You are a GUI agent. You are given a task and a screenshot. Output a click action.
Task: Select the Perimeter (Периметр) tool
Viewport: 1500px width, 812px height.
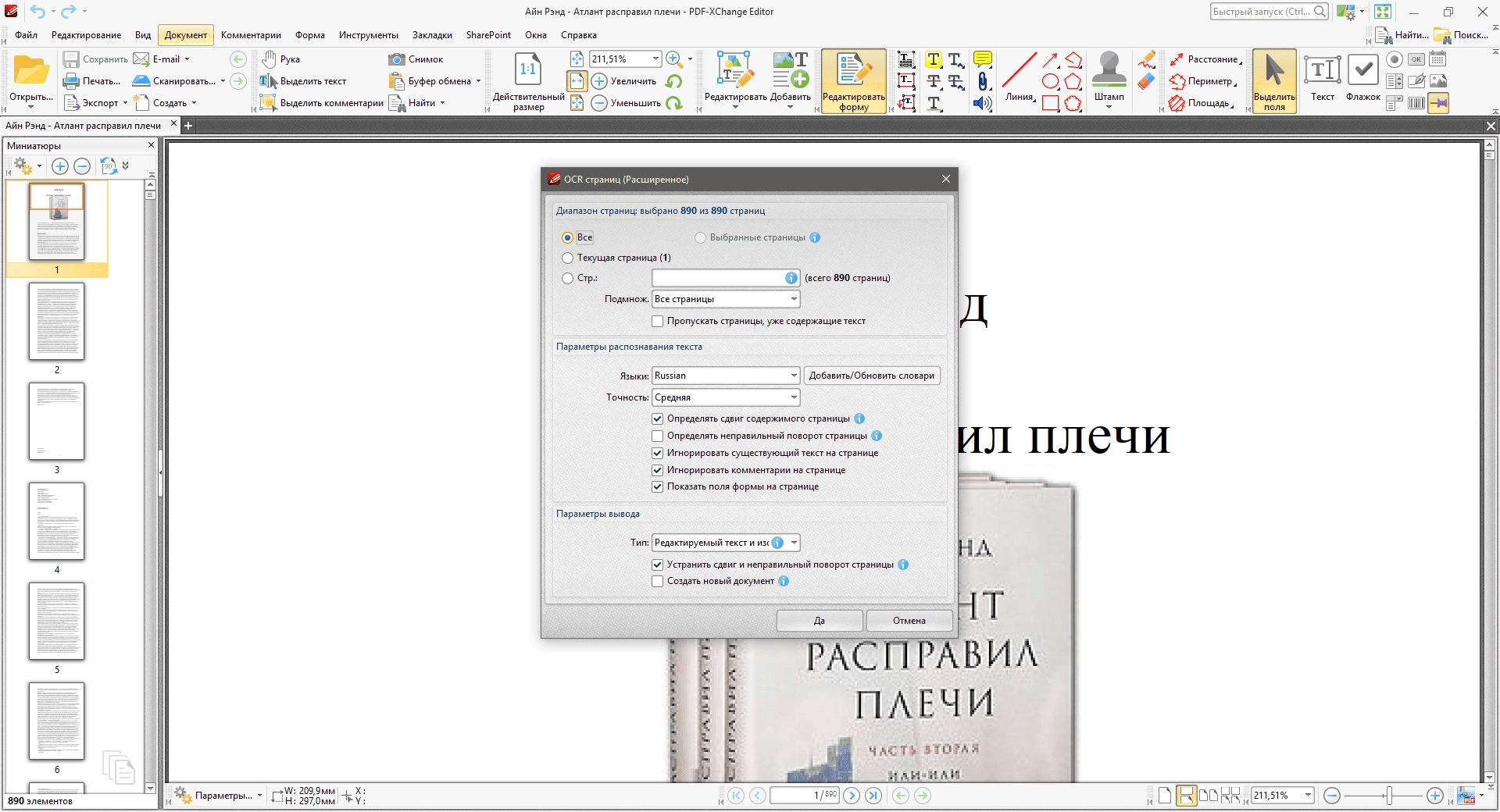click(1204, 81)
